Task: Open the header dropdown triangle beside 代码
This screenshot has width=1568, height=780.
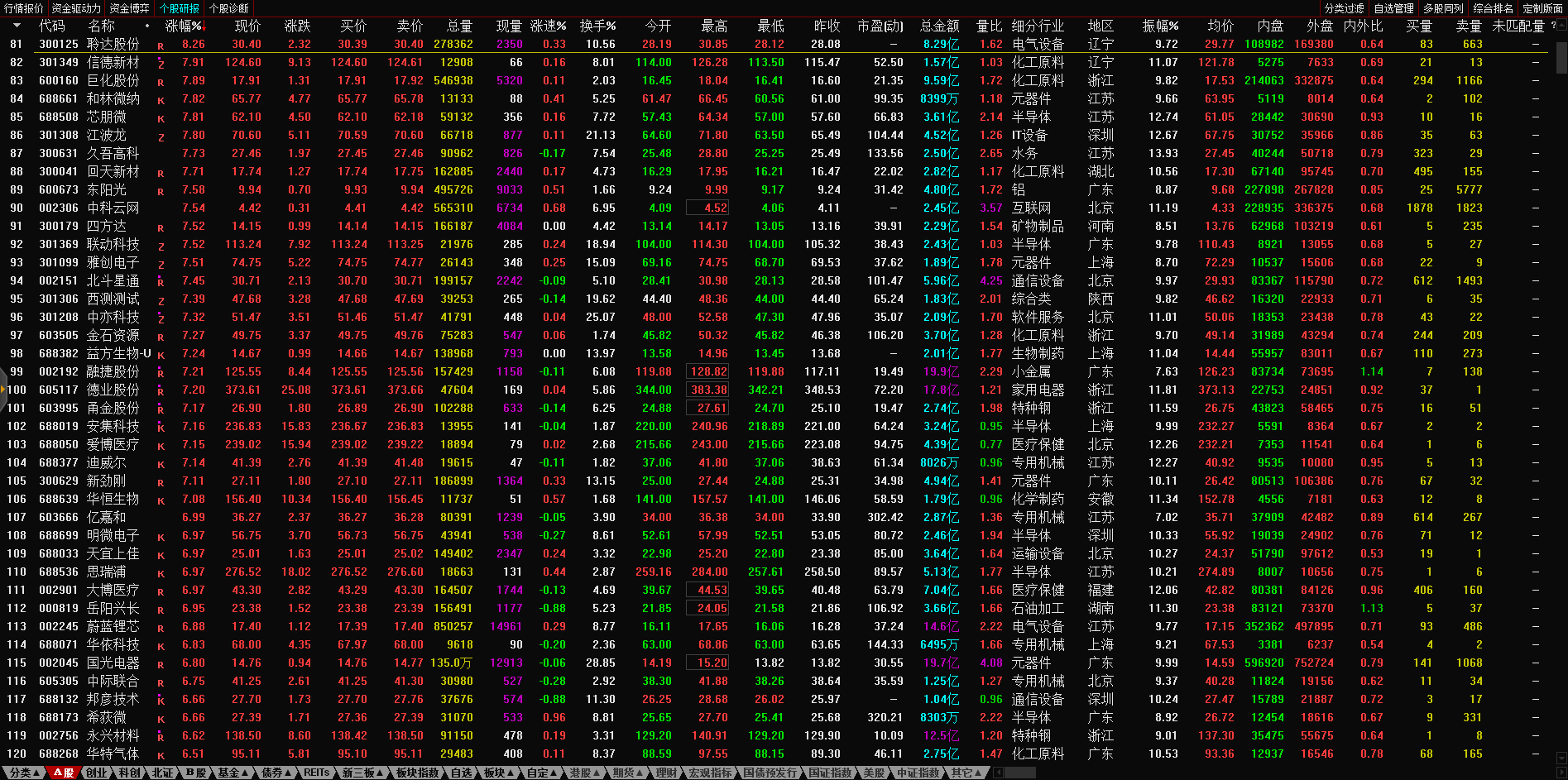Action: [x=17, y=26]
